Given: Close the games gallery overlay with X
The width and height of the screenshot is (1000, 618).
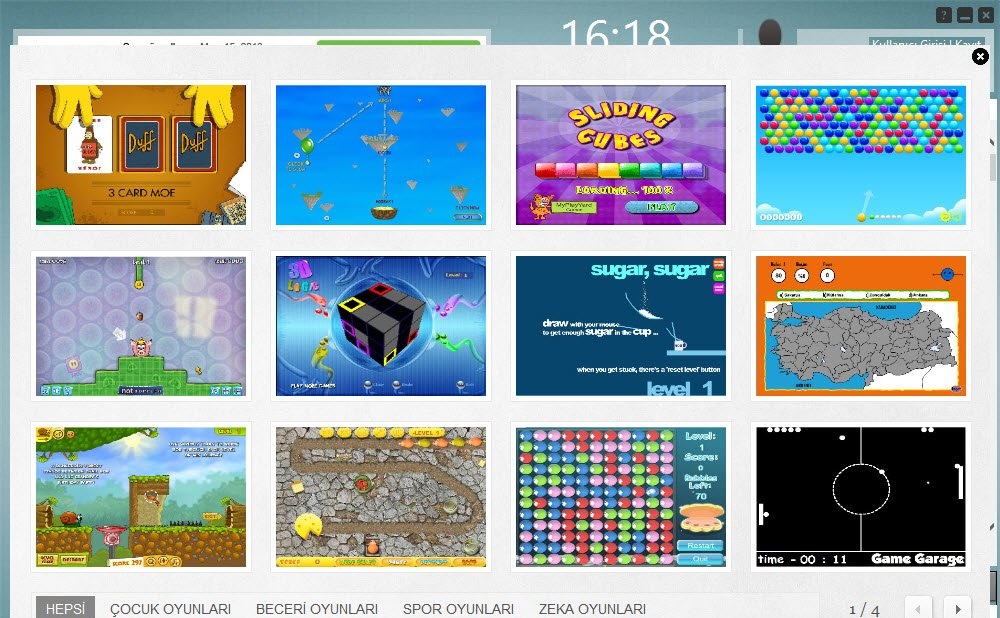Looking at the screenshot, I should click(980, 57).
